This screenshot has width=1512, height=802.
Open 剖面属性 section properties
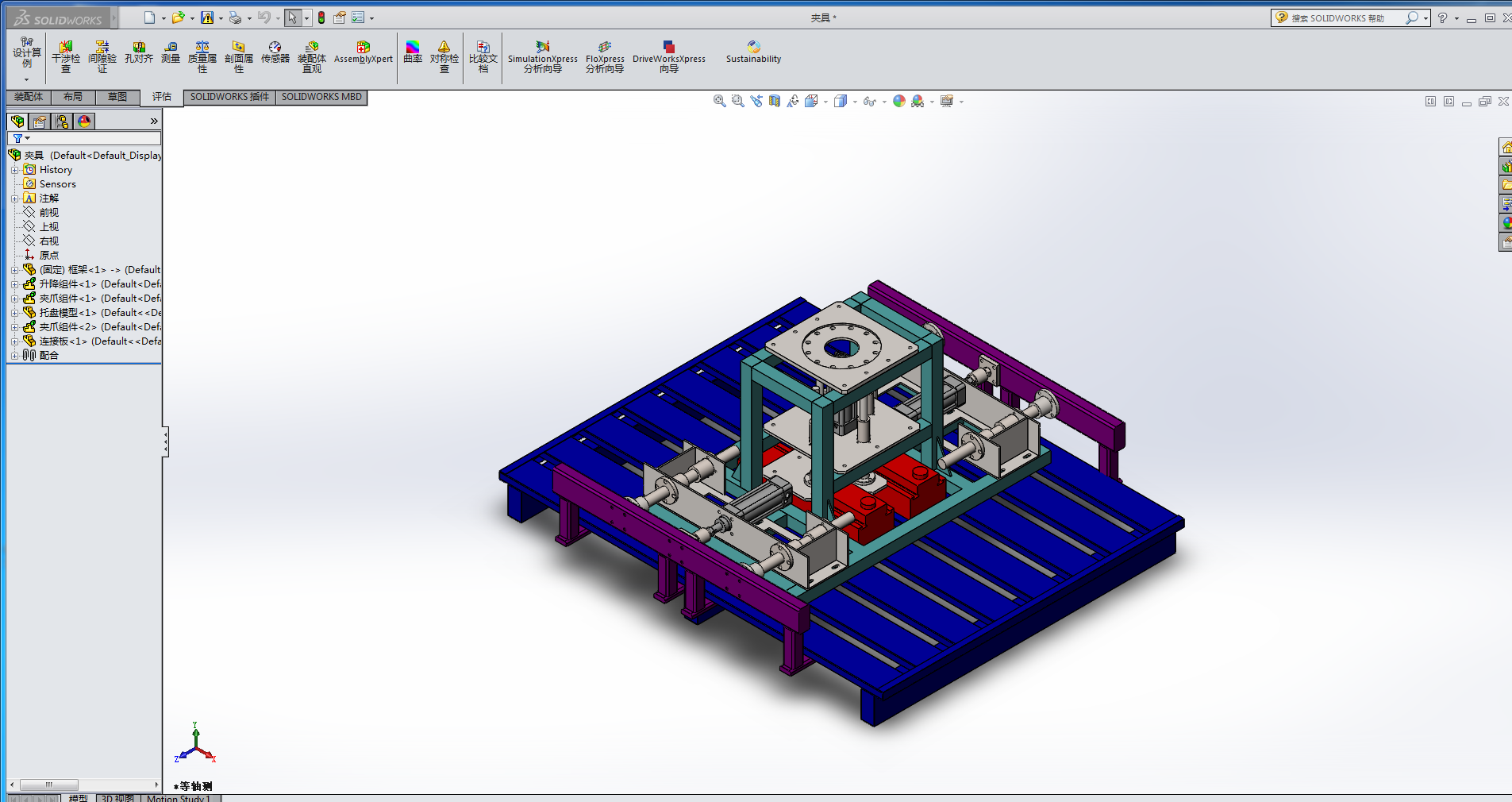239,57
